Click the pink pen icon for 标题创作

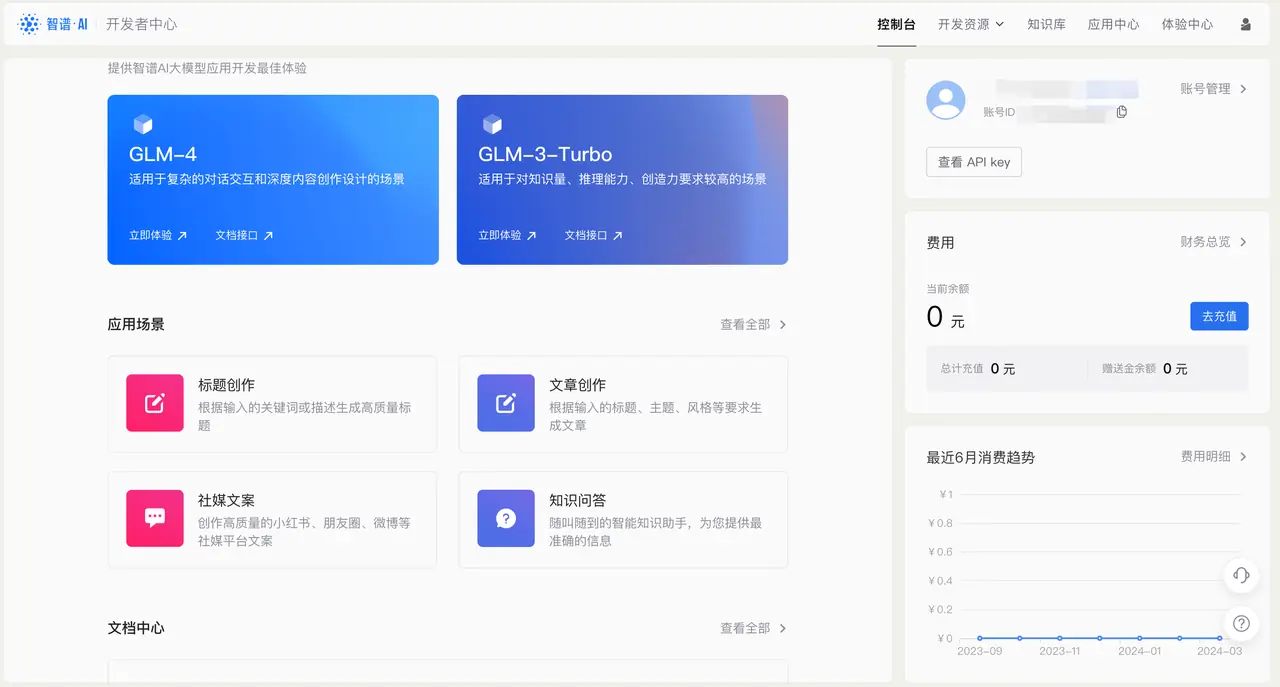(x=154, y=404)
